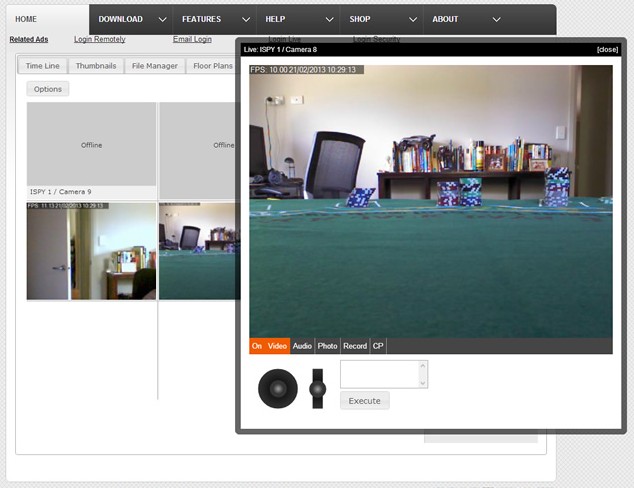Focus the command text box
Image resolution: width=634 pixels, height=488 pixels.
coord(379,374)
